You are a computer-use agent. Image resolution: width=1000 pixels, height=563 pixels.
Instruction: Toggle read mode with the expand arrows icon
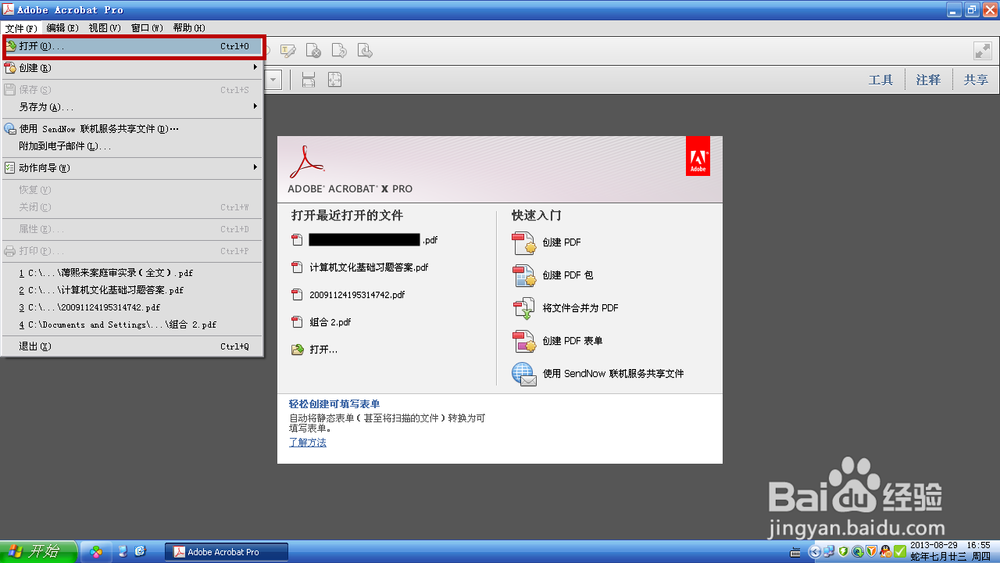pos(982,51)
